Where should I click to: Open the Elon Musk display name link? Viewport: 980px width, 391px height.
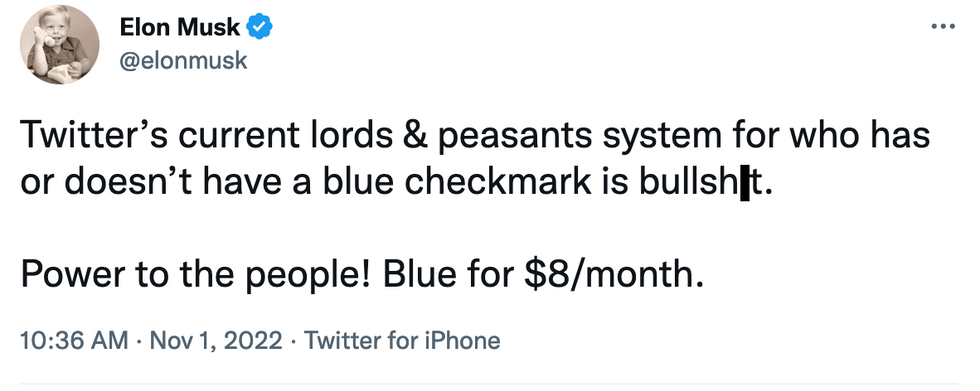(179, 27)
